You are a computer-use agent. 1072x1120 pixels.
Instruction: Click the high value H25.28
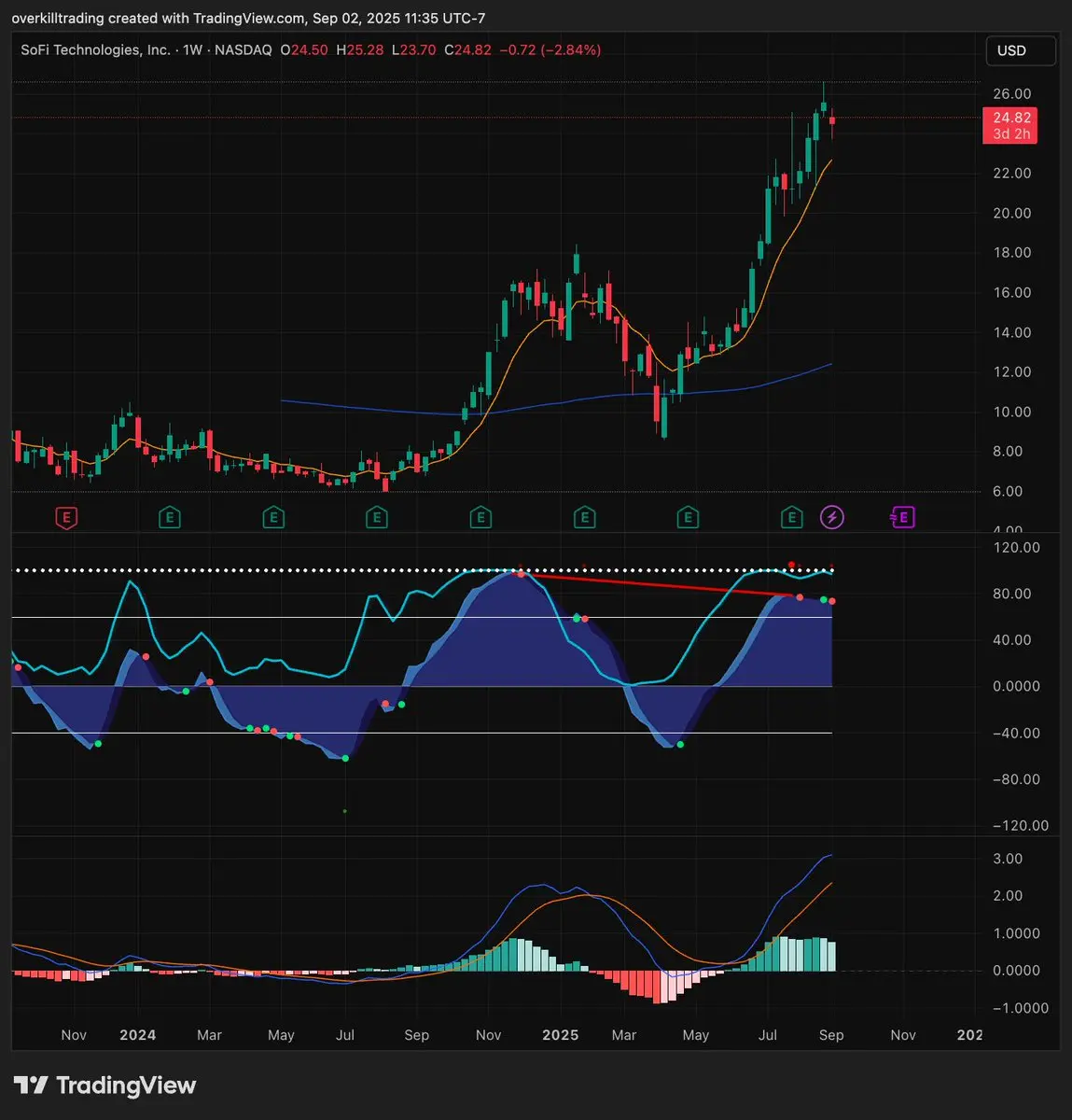pyautogui.click(x=359, y=49)
